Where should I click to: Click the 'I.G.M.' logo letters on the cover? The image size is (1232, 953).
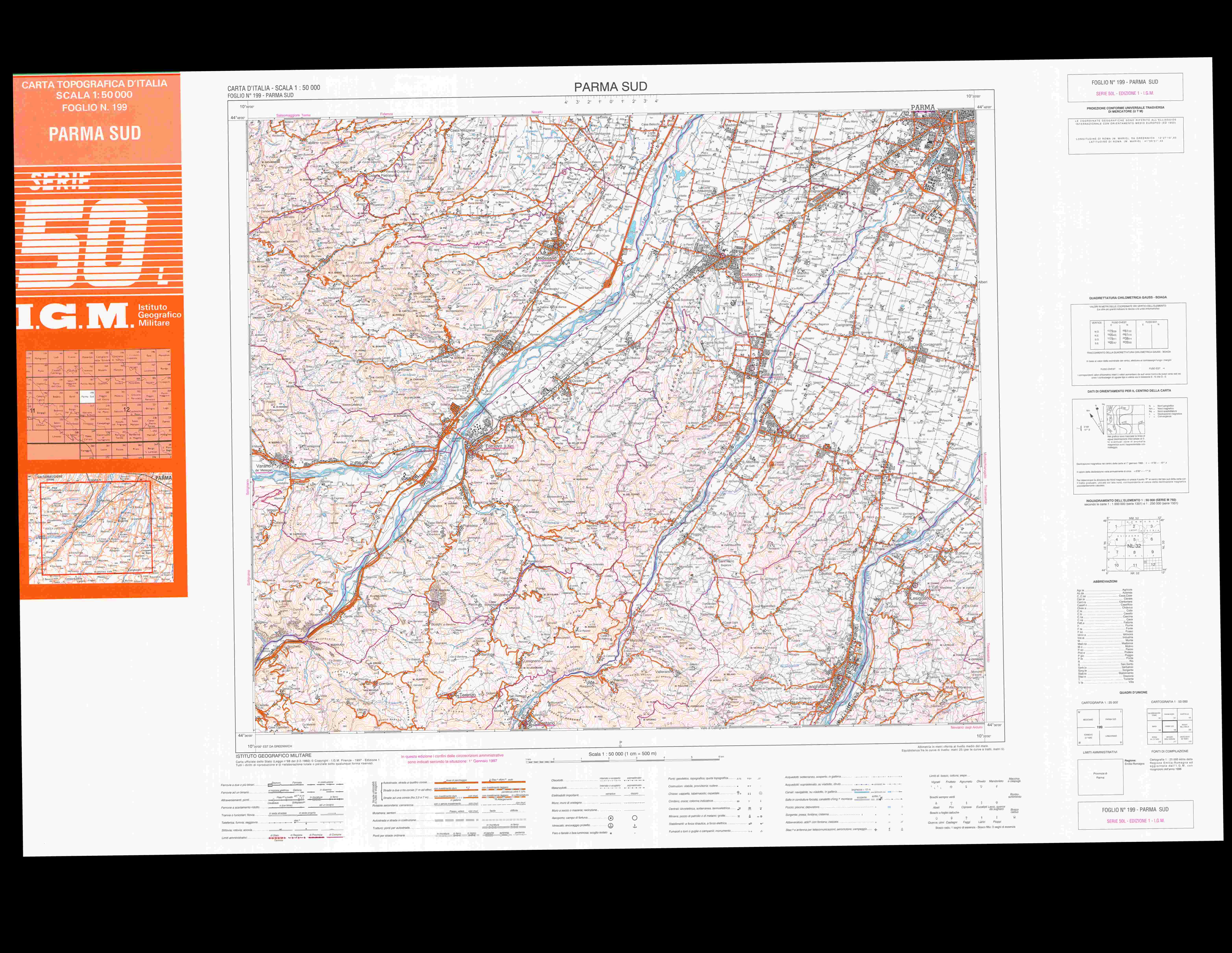click(x=76, y=316)
